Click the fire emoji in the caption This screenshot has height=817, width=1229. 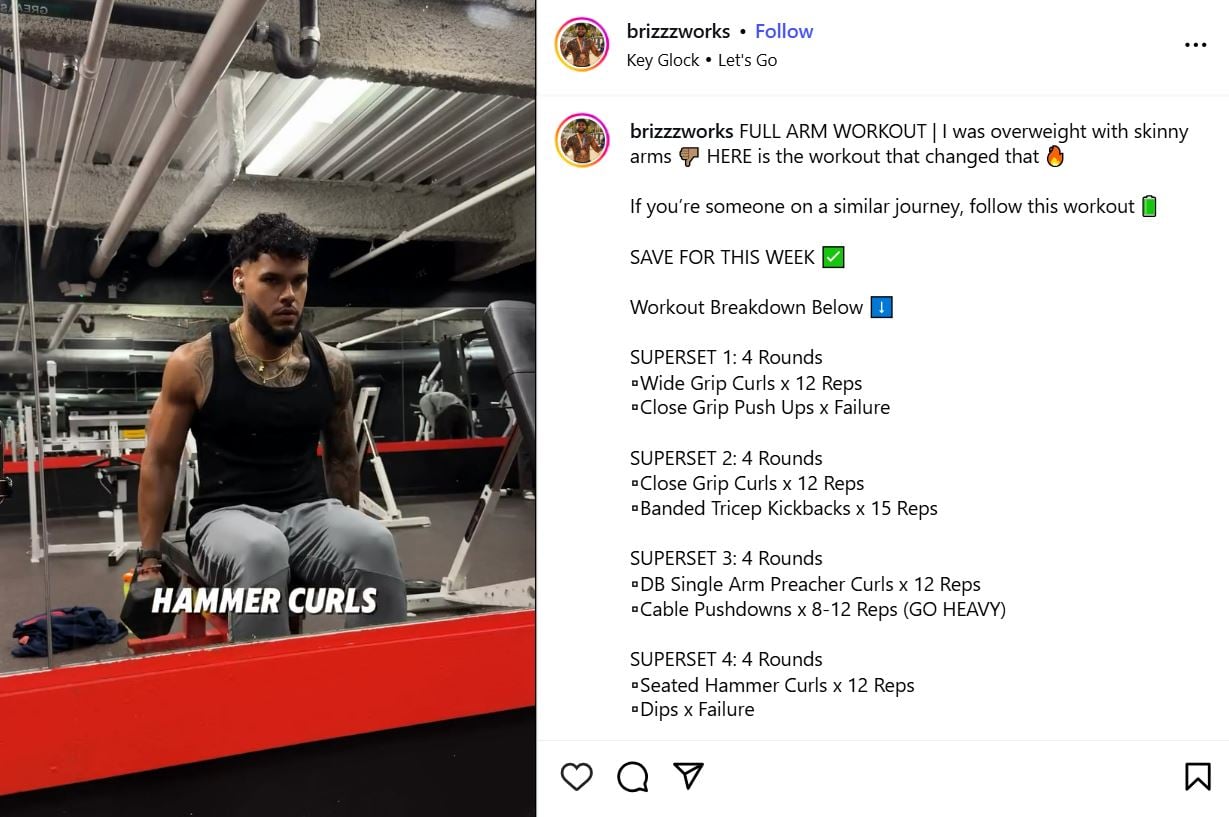pos(1055,157)
